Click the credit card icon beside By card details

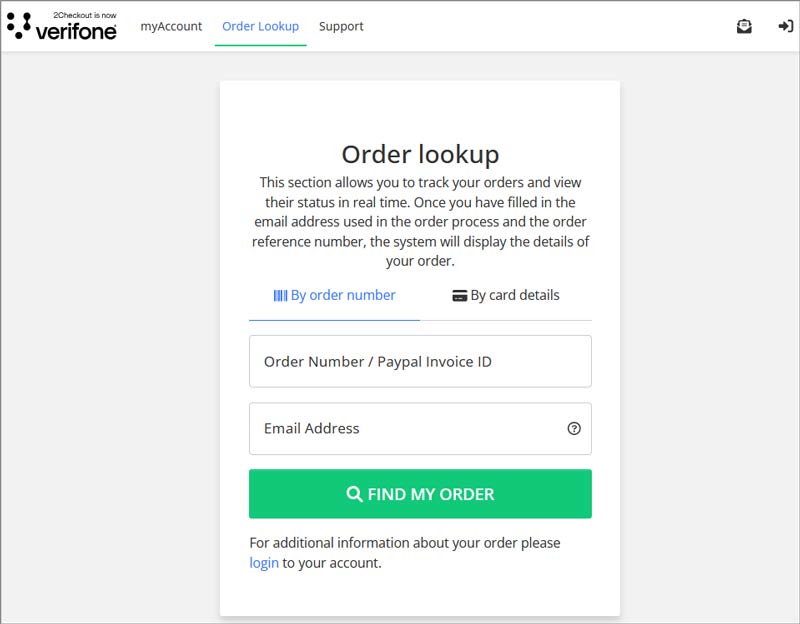coord(459,295)
